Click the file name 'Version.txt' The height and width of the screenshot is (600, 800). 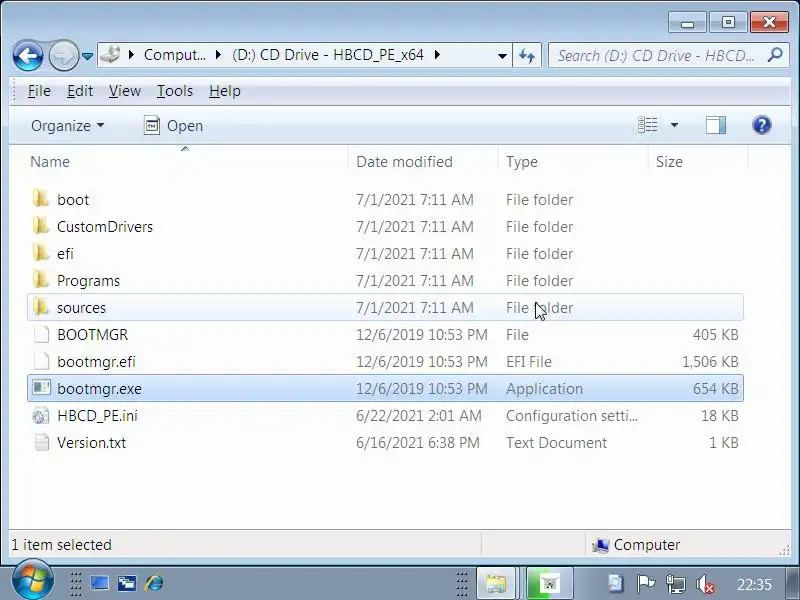coord(91,443)
